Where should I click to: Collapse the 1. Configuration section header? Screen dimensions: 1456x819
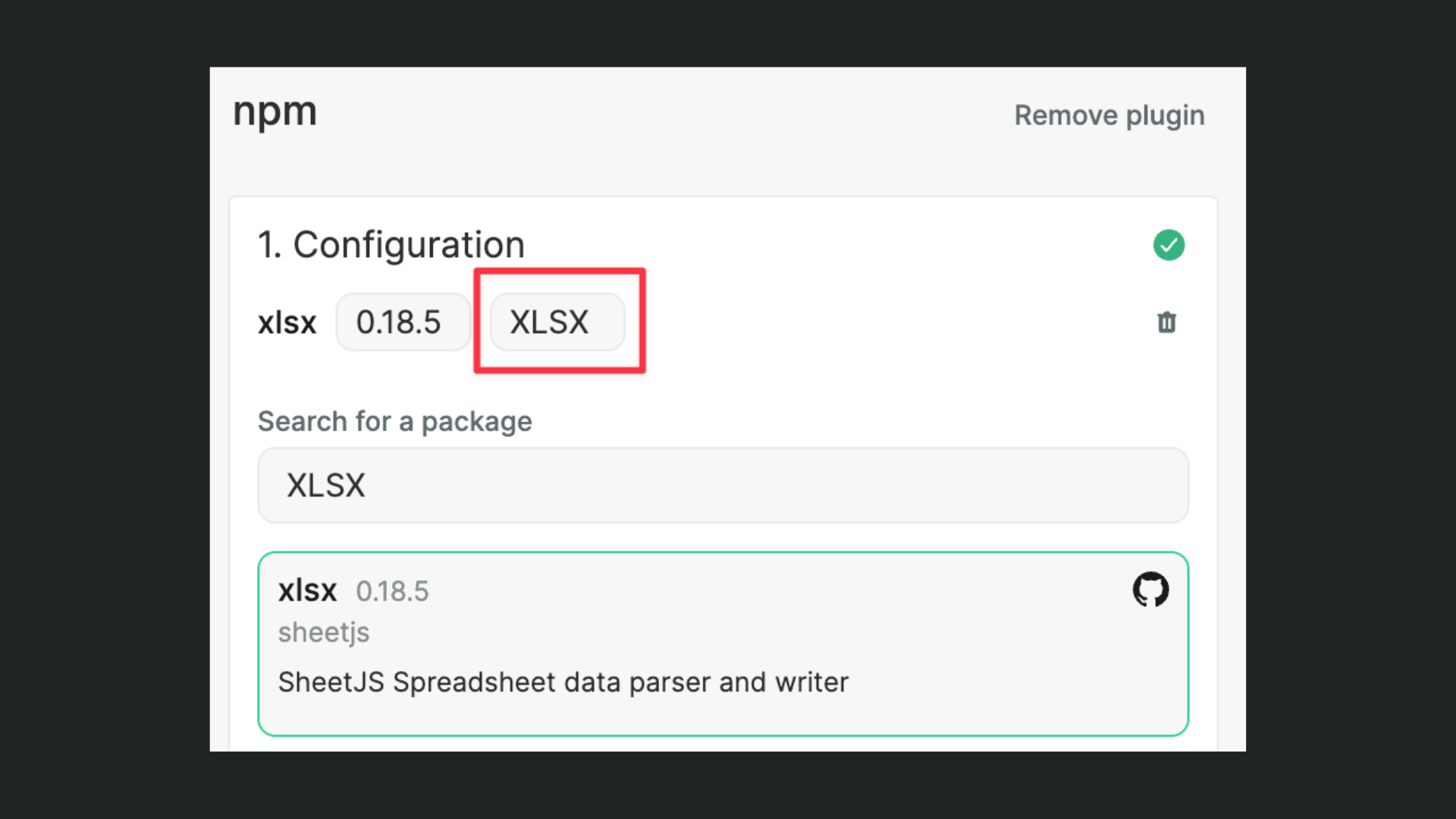(x=391, y=245)
